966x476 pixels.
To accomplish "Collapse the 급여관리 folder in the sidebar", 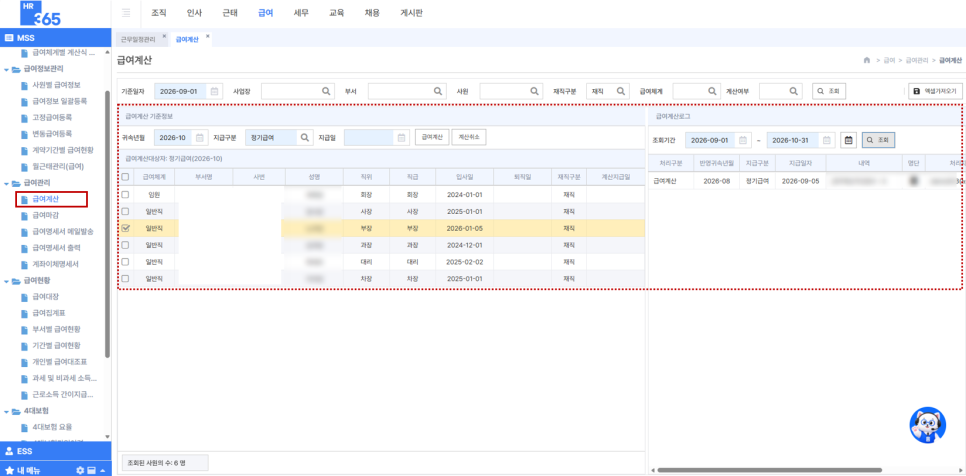I will point(6,184).
